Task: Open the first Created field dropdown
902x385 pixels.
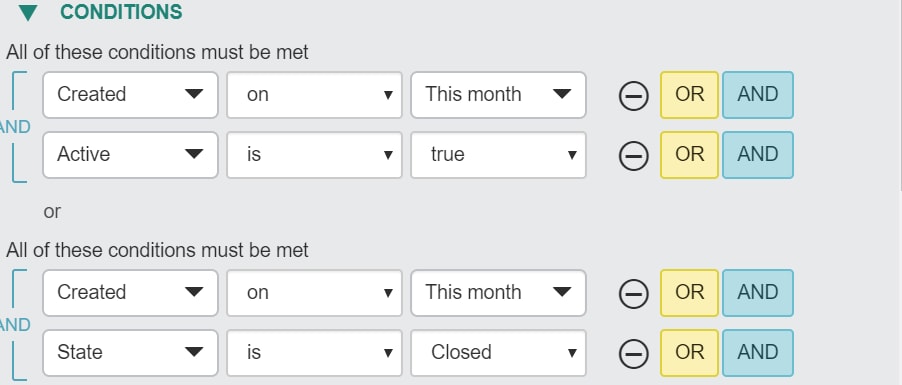Action: pos(130,95)
